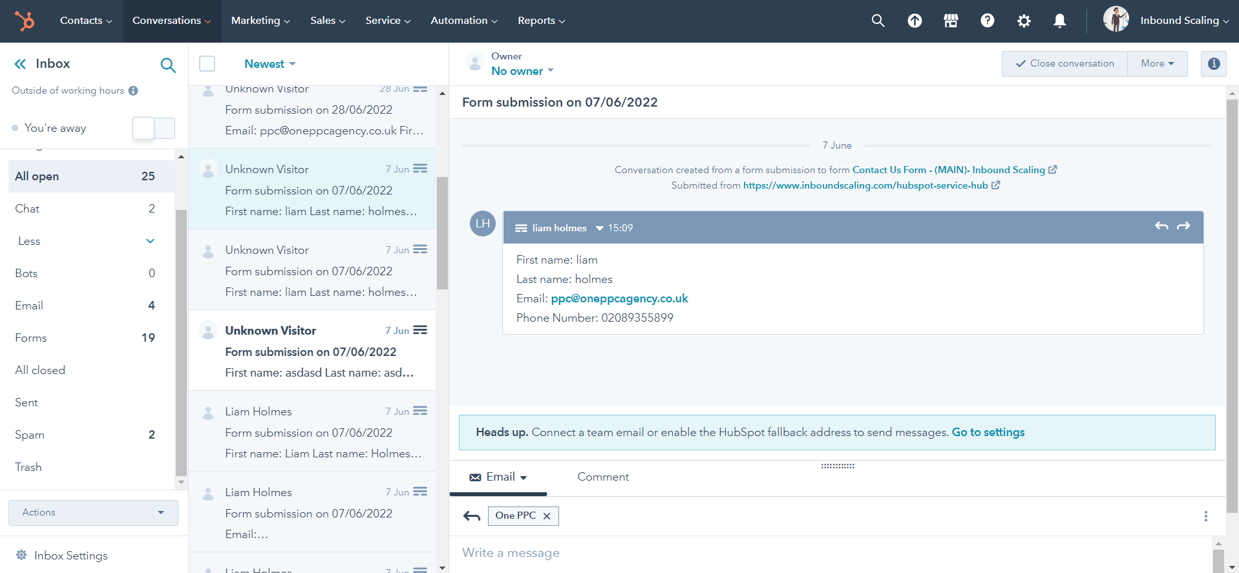
Task: Open conversation info panel icon
Action: pos(1214,64)
